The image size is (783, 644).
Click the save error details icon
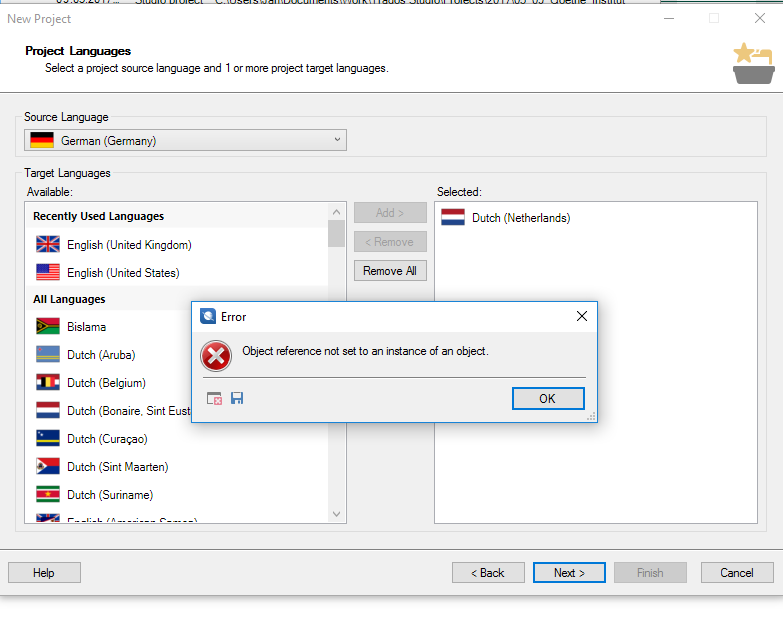(237, 398)
